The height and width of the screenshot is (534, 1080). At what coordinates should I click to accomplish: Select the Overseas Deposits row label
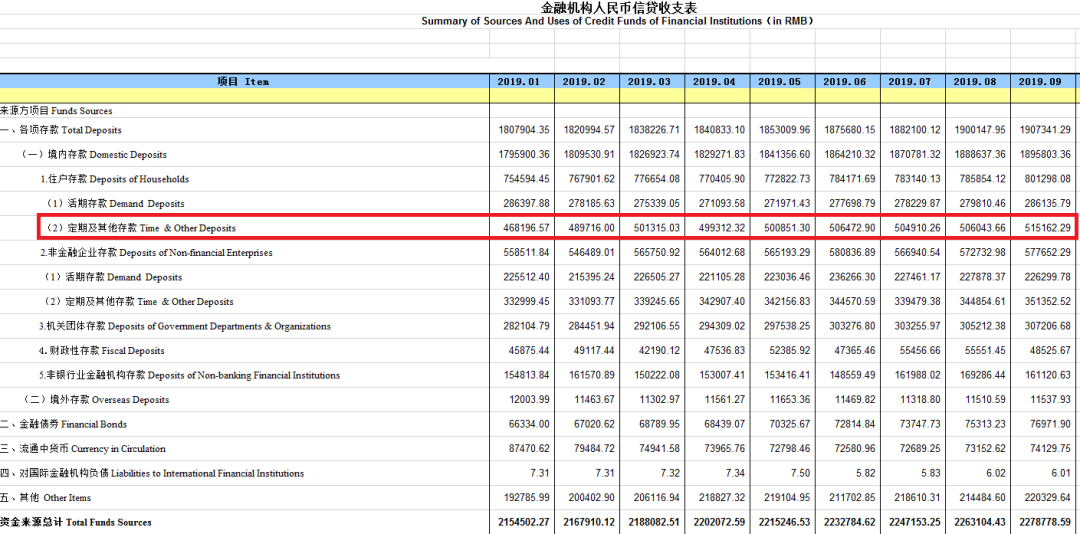[x=95, y=400]
